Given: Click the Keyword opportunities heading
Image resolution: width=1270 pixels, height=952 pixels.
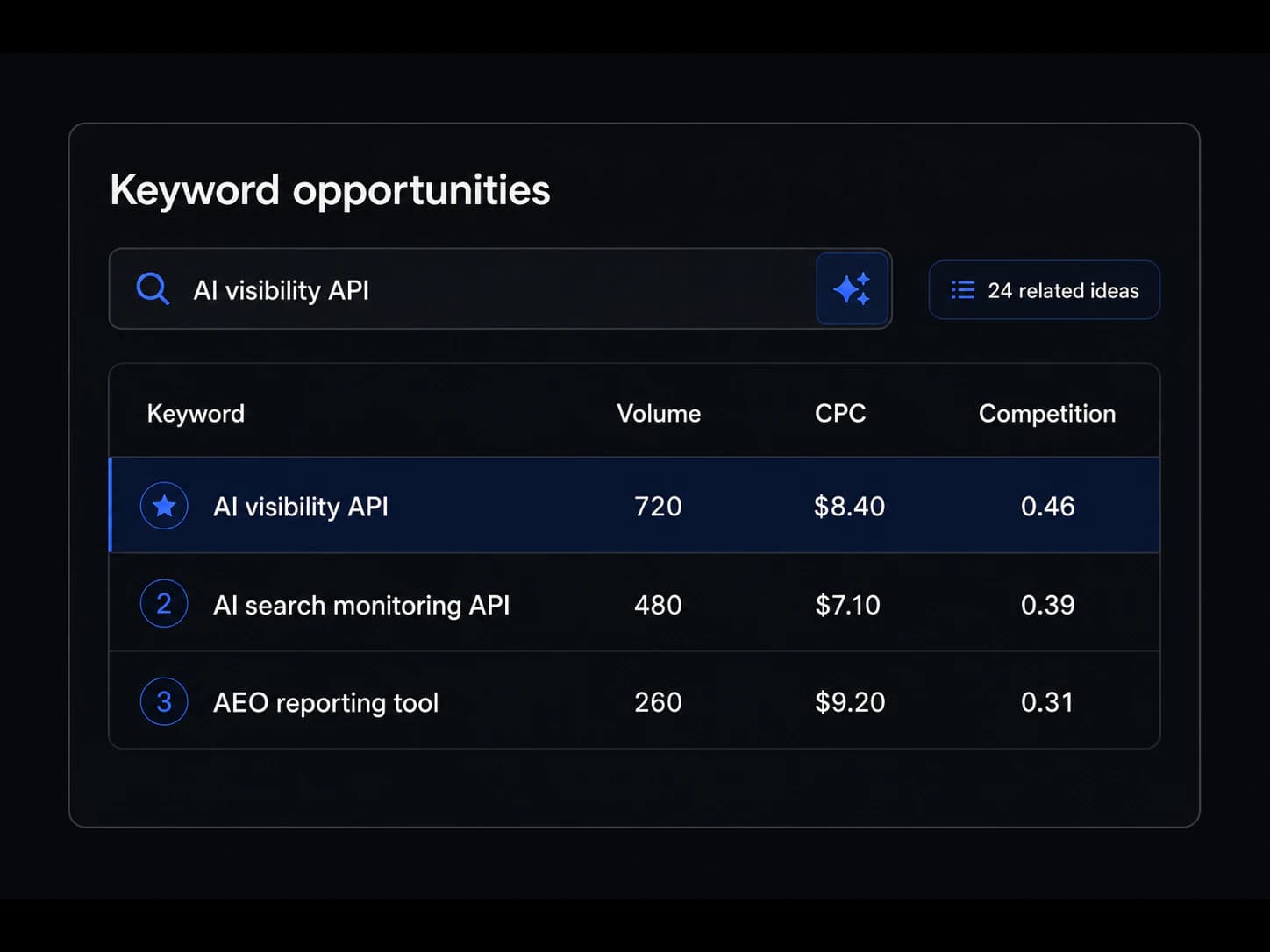Looking at the screenshot, I should click(330, 190).
